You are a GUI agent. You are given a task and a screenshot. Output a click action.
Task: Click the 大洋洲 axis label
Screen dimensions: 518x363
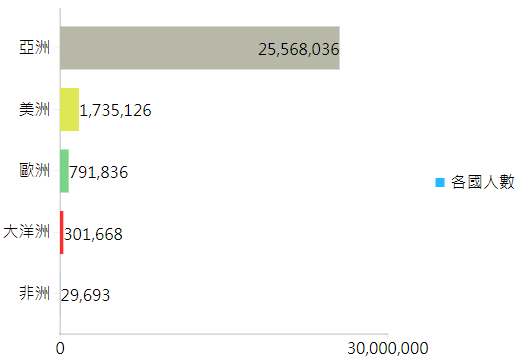27,232
